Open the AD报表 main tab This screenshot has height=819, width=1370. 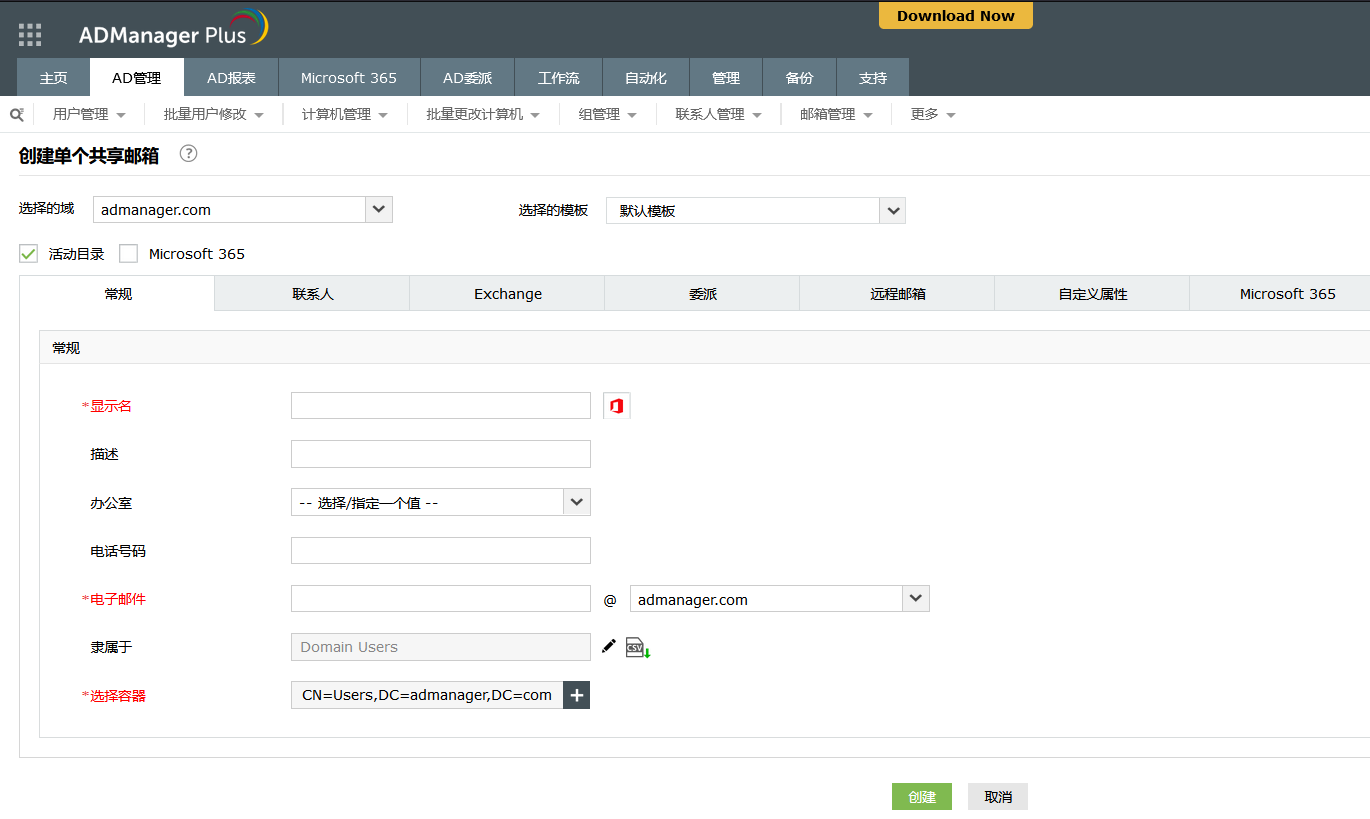pyautogui.click(x=231, y=78)
